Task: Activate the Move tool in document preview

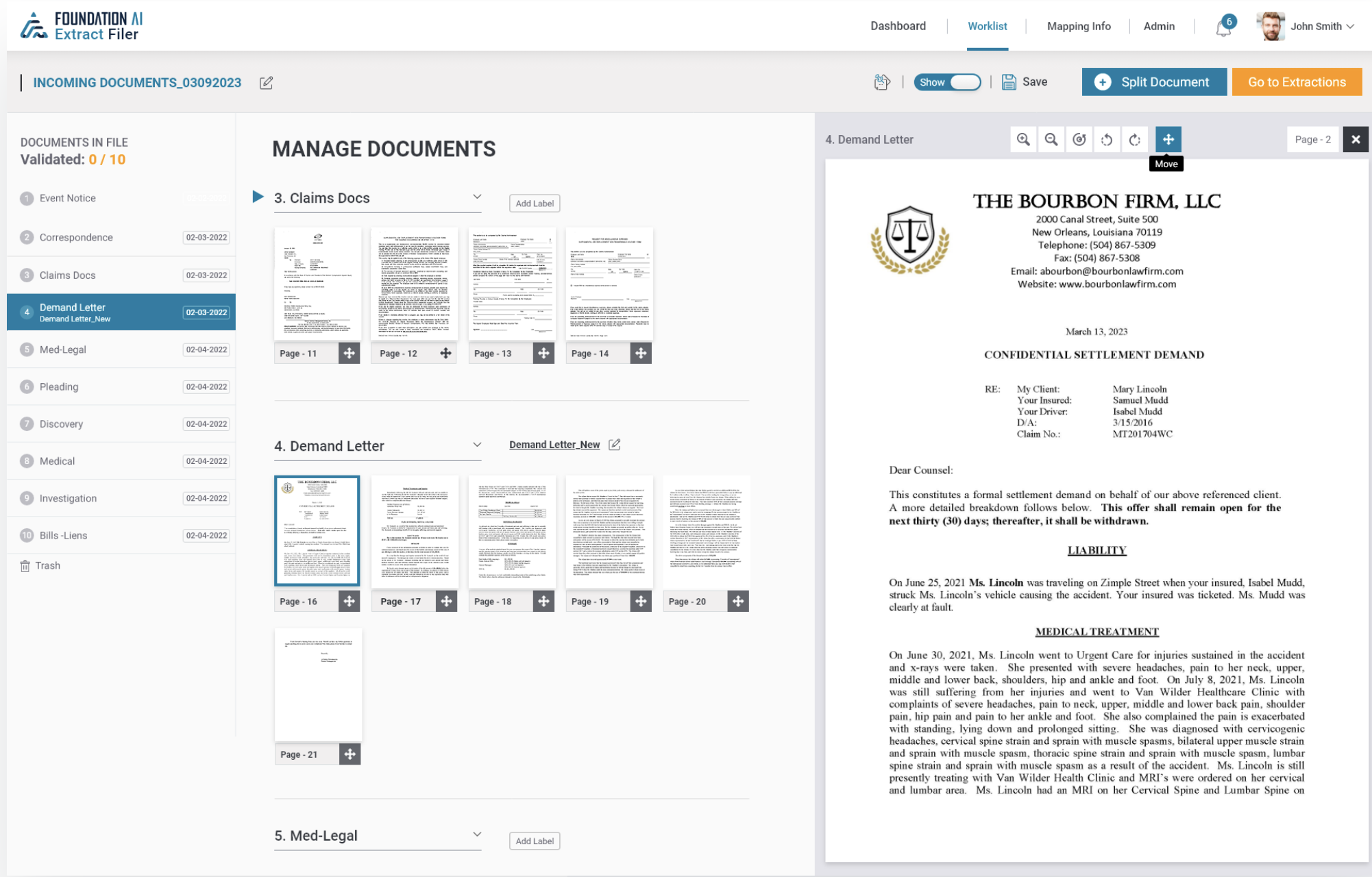Action: point(1168,139)
